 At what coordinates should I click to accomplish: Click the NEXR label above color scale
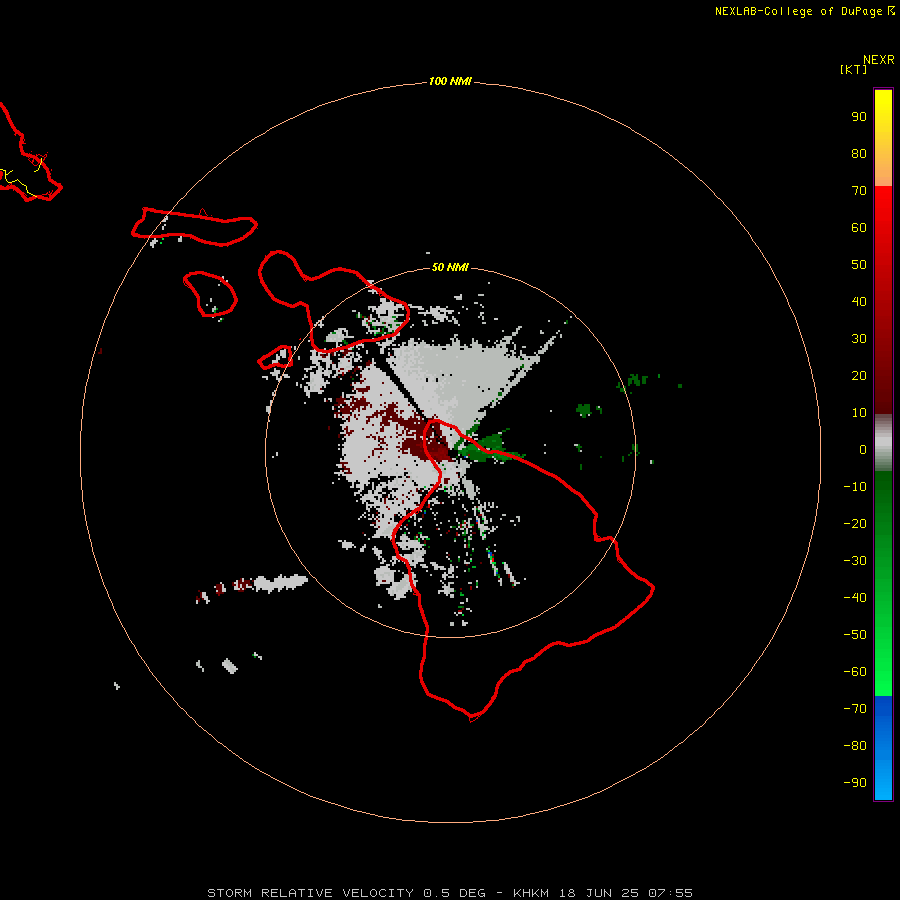tap(879, 60)
